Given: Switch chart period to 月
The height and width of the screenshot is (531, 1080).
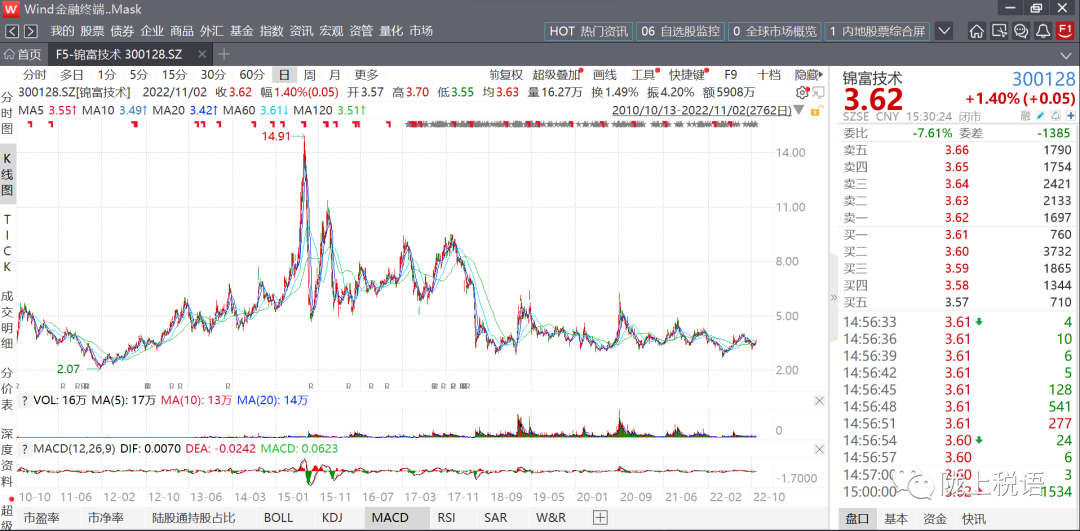Looking at the screenshot, I should pos(335,75).
